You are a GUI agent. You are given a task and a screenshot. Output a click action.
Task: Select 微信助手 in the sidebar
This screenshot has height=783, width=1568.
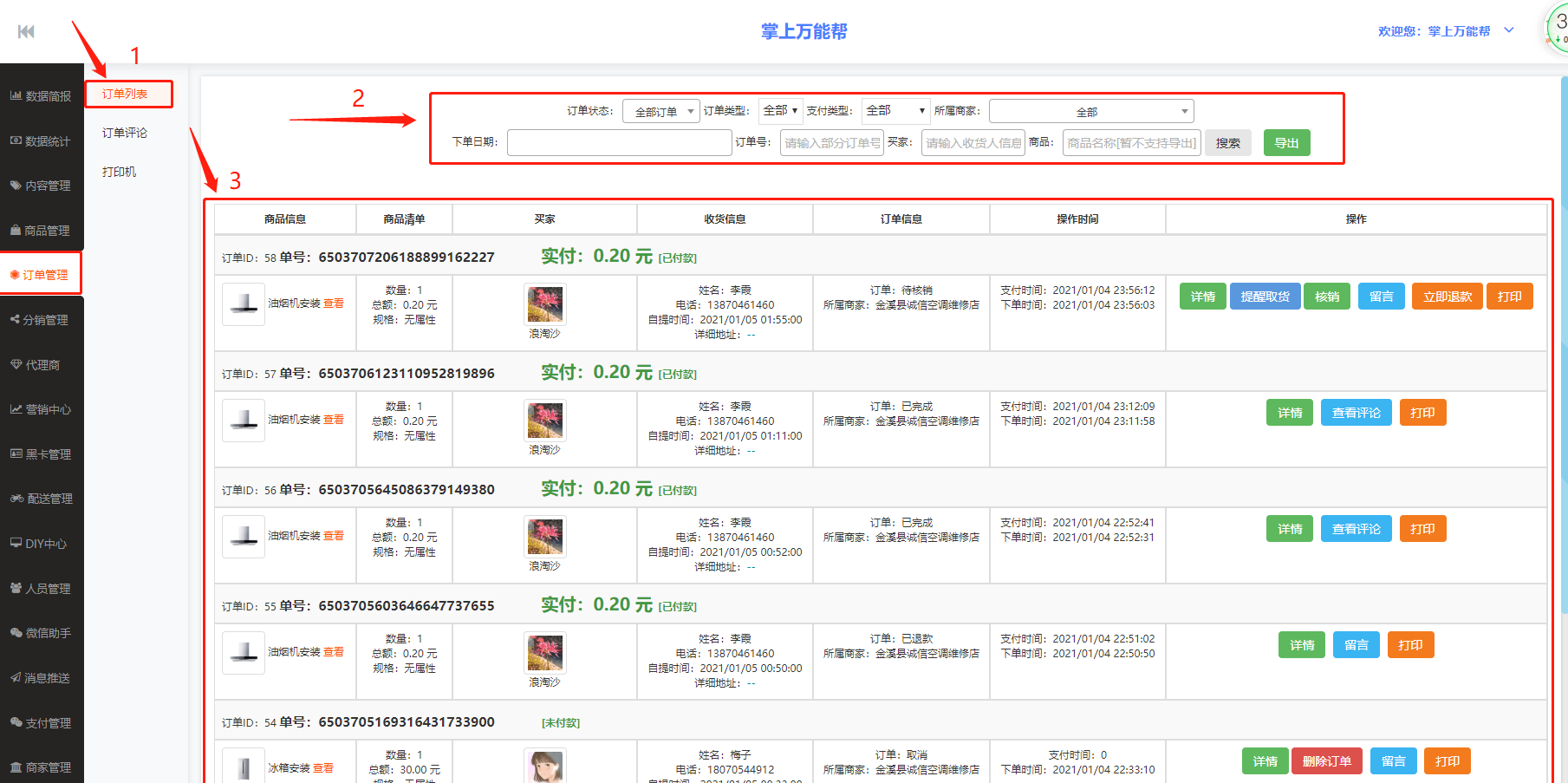[41, 633]
